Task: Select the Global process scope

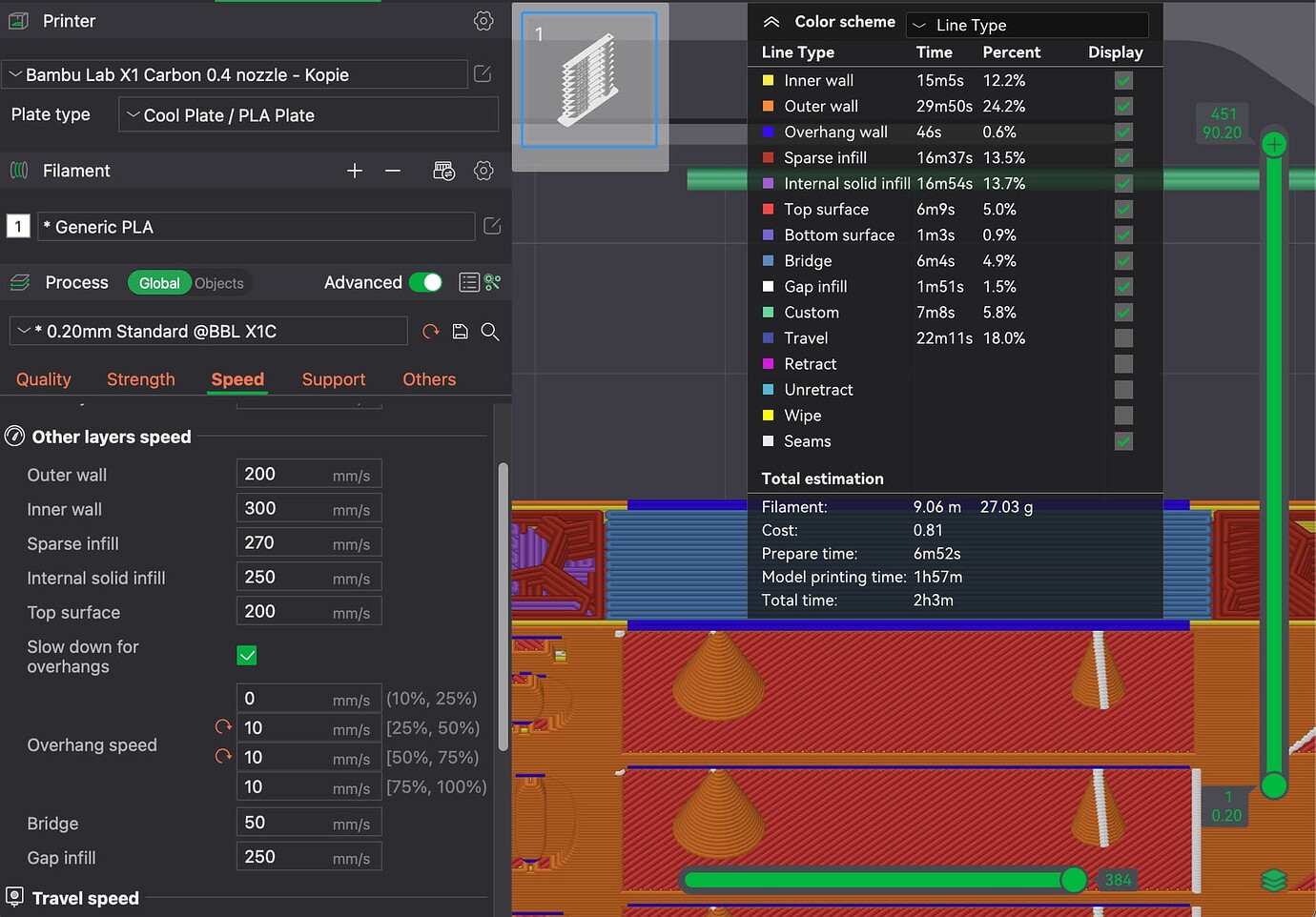Action: [x=159, y=283]
